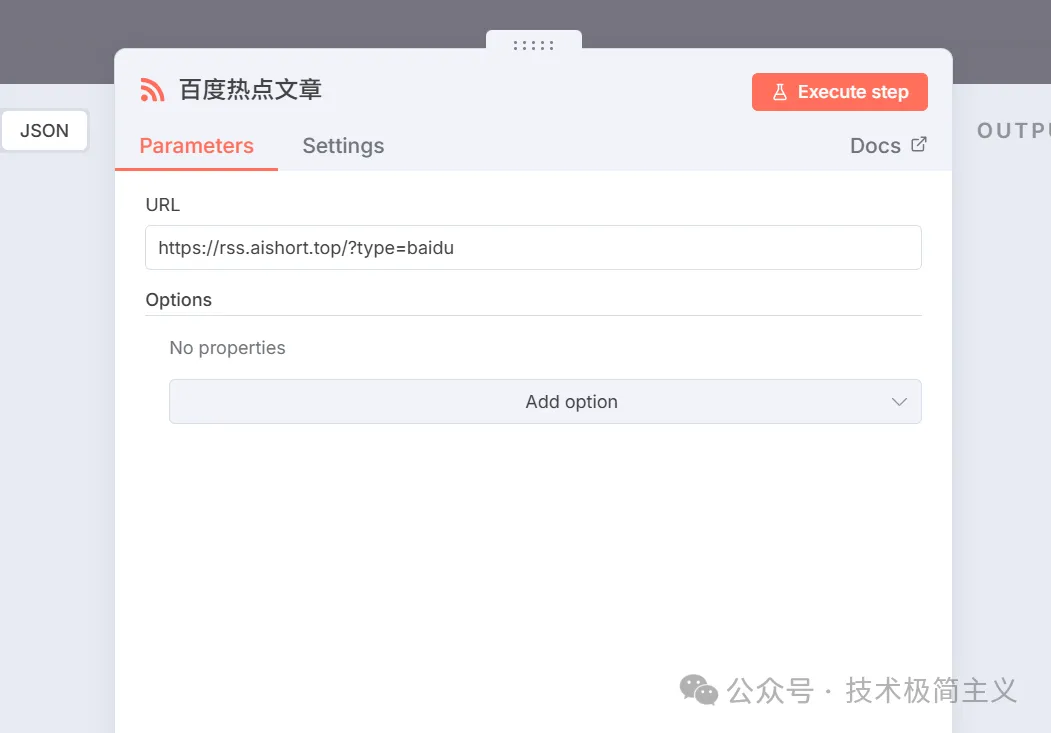Screen dimensions: 1051x733
Task: Focus the URL input field
Action: 533,248
